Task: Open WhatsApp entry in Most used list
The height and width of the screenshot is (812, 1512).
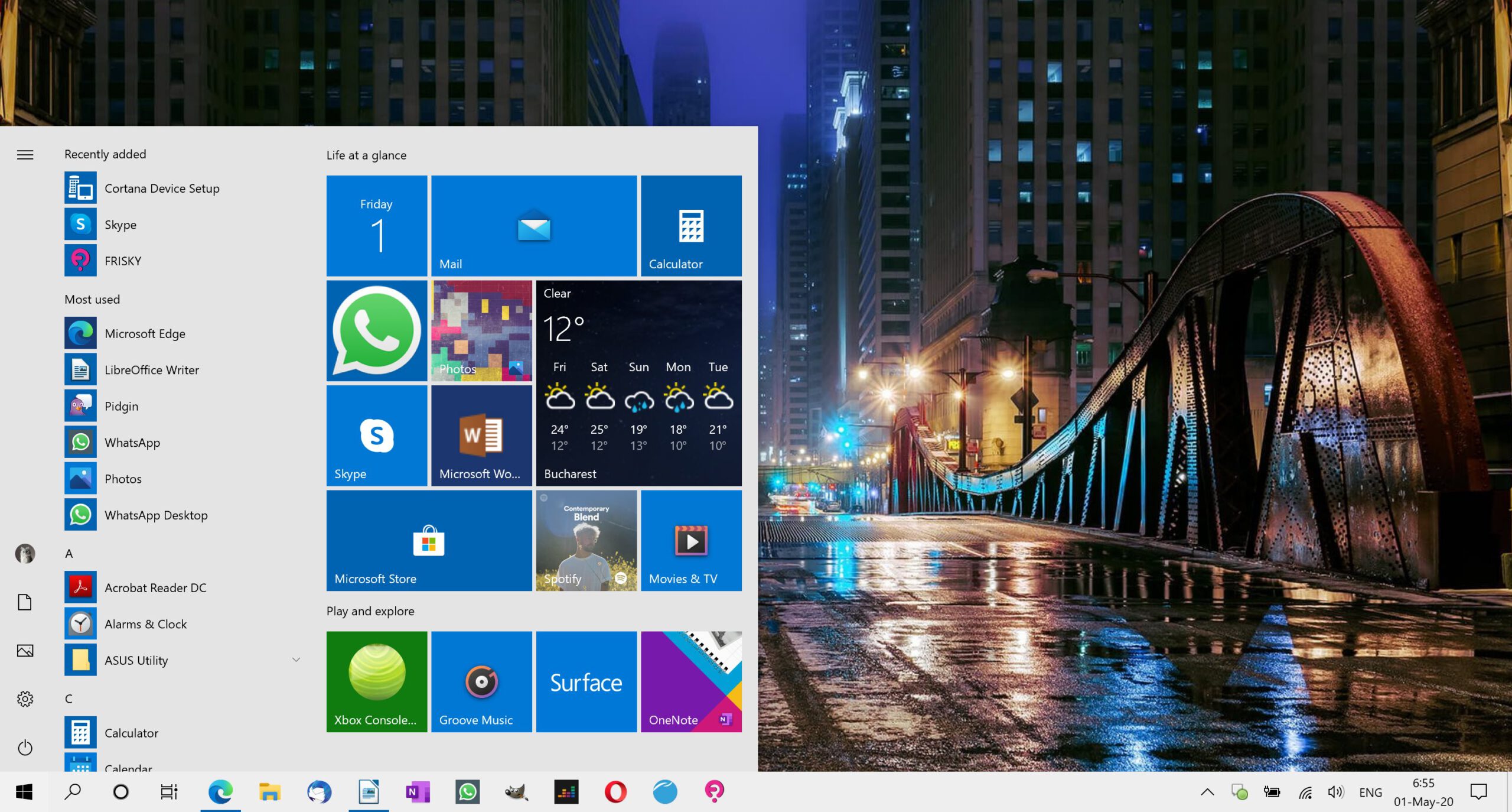Action: click(x=183, y=443)
